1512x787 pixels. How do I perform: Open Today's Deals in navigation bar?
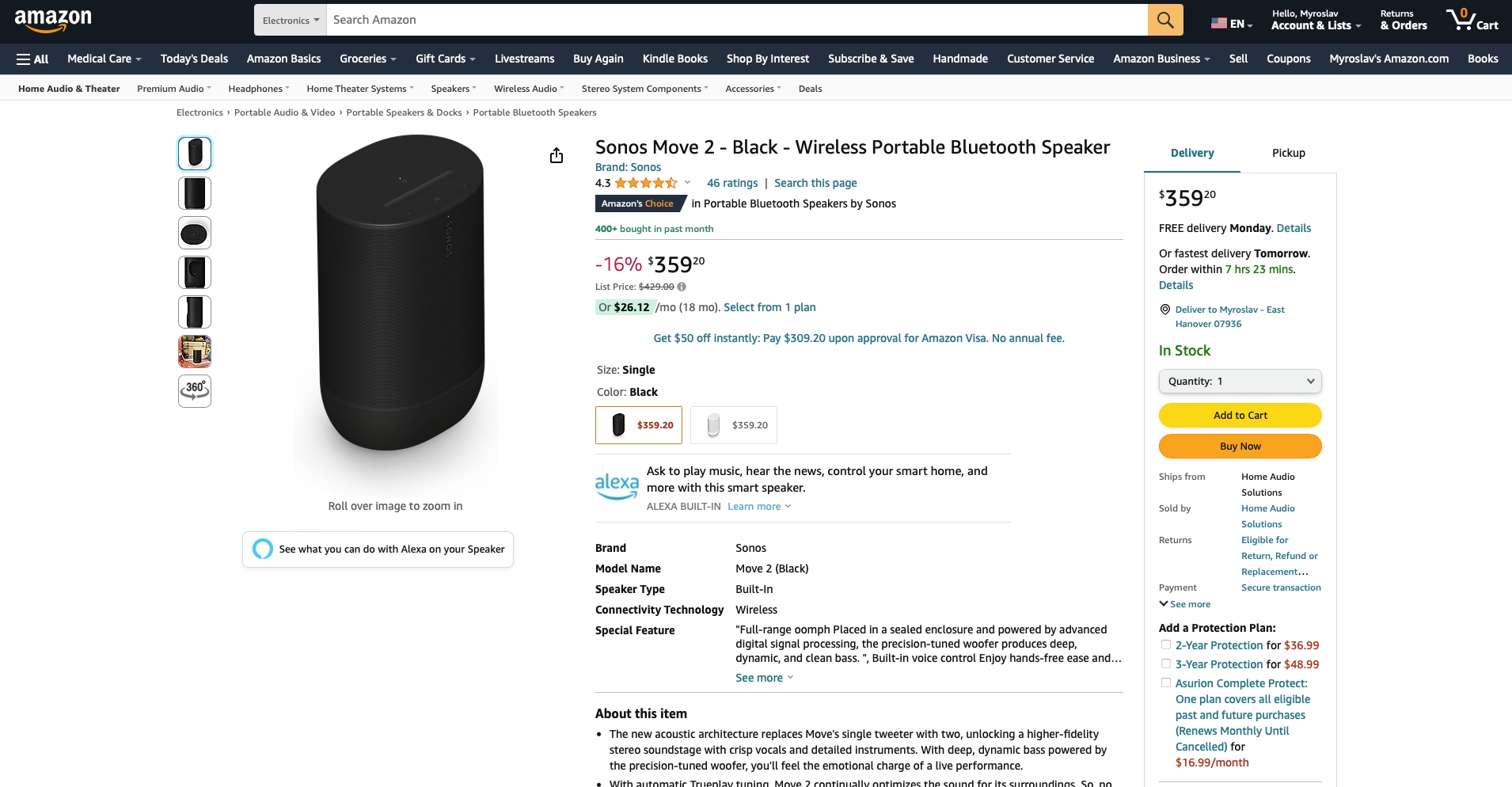(194, 59)
